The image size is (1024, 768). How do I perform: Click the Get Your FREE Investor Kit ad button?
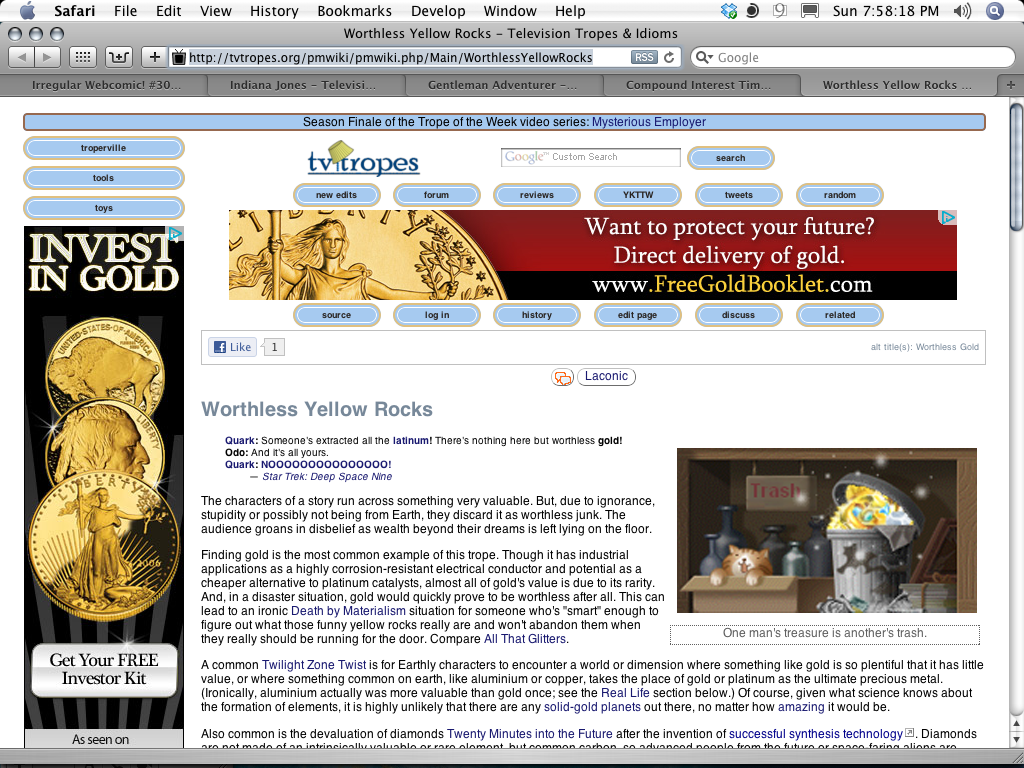point(104,669)
